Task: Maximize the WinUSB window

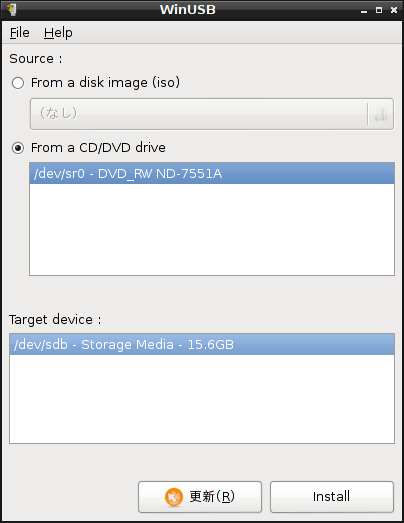Action: click(379, 10)
